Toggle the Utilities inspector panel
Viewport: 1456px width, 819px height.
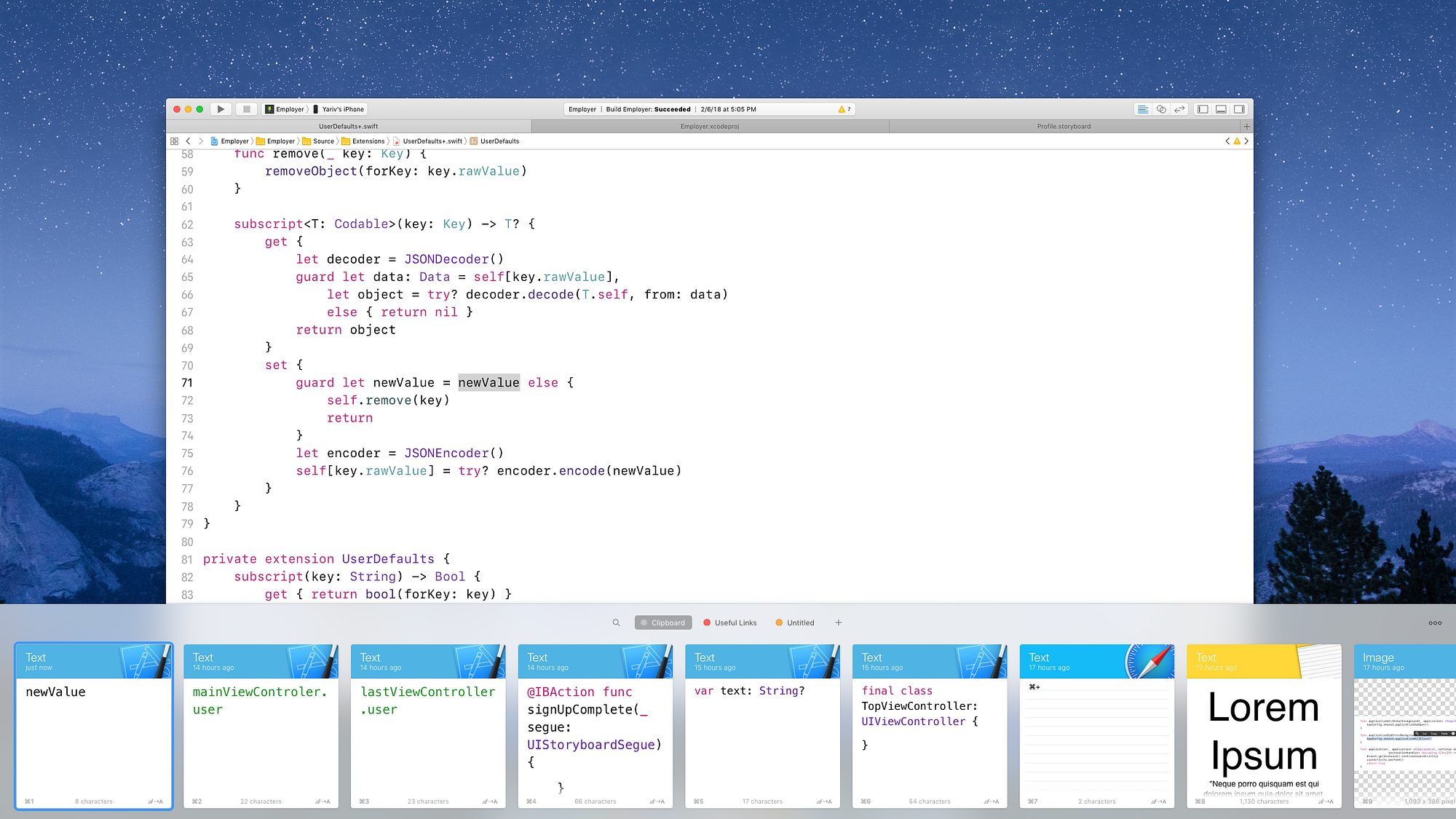coord(1239,109)
